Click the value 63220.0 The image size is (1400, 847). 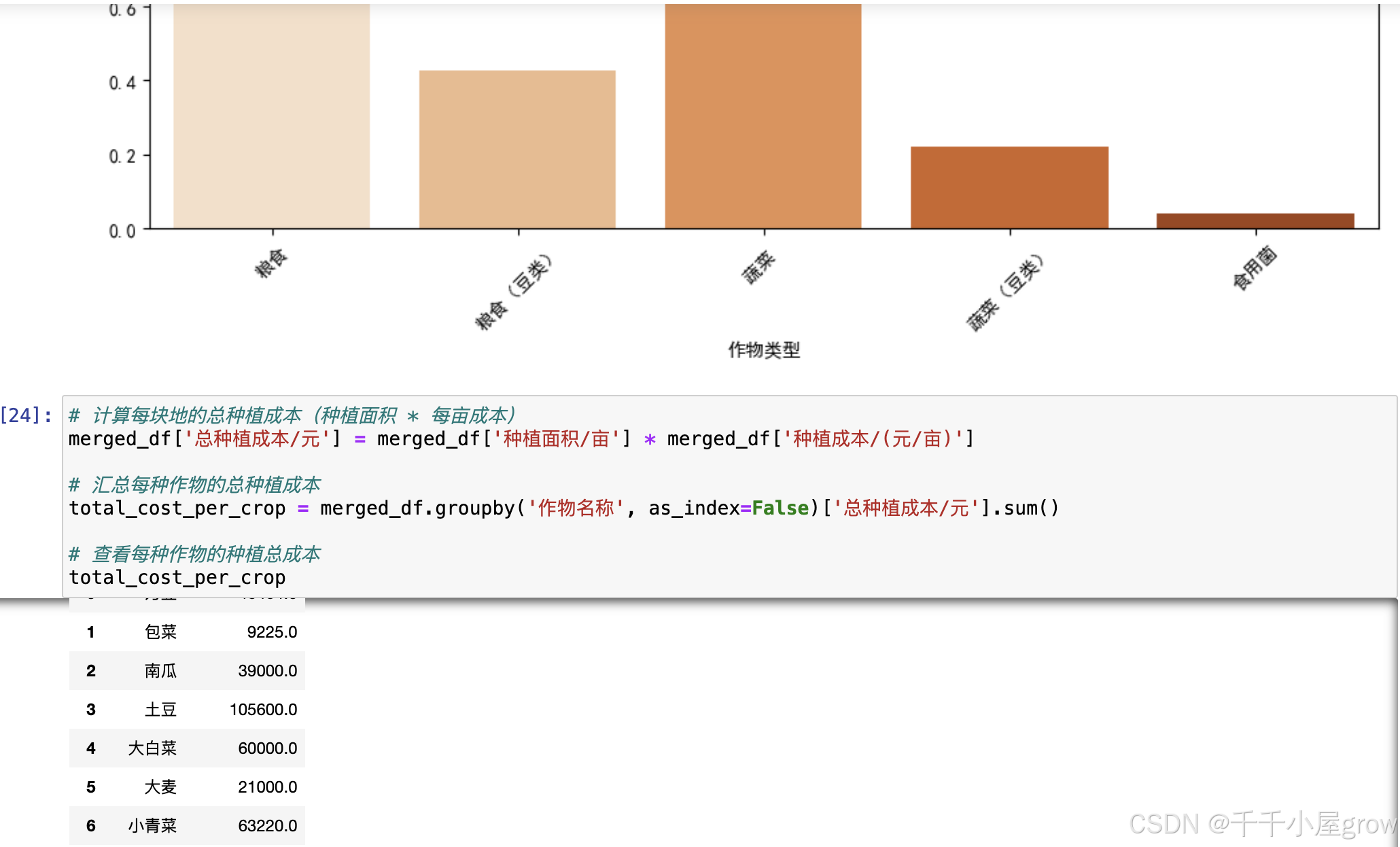tap(268, 826)
